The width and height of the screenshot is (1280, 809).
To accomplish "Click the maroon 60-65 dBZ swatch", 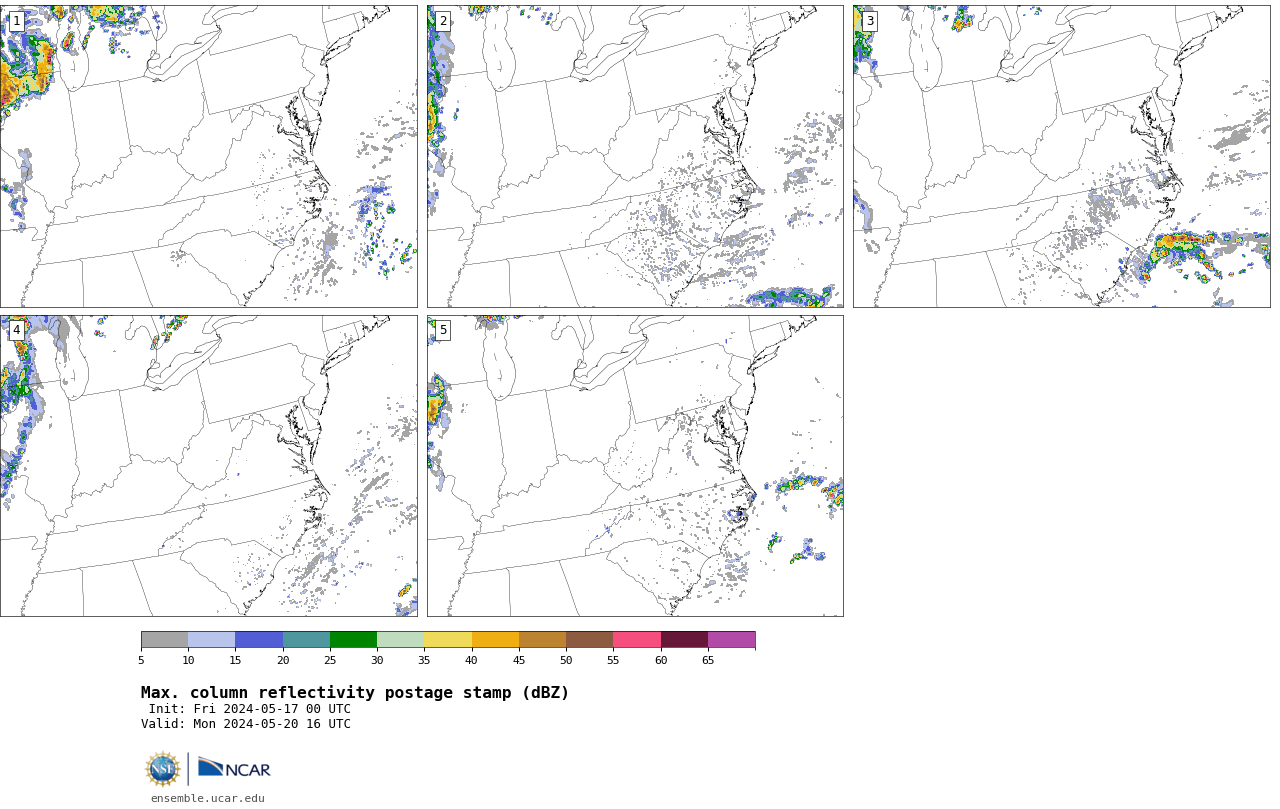I will point(684,640).
